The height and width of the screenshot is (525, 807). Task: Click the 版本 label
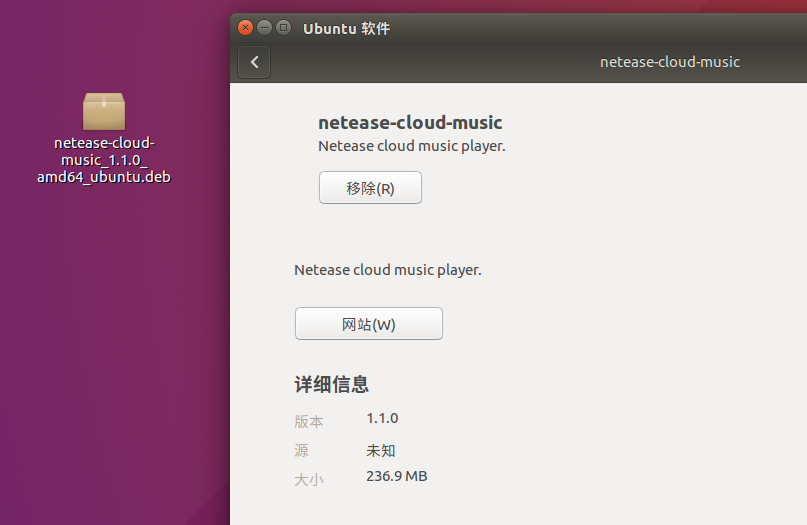309,422
